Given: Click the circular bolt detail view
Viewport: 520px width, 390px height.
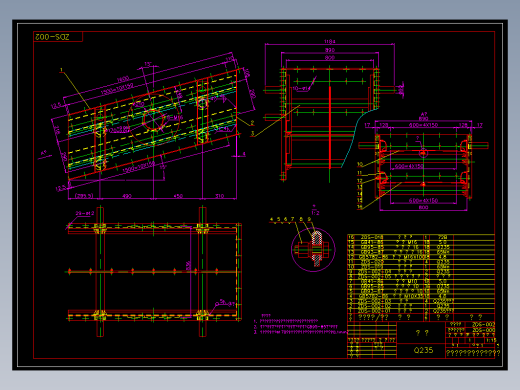Looking at the screenshot, I should click(x=313, y=249).
